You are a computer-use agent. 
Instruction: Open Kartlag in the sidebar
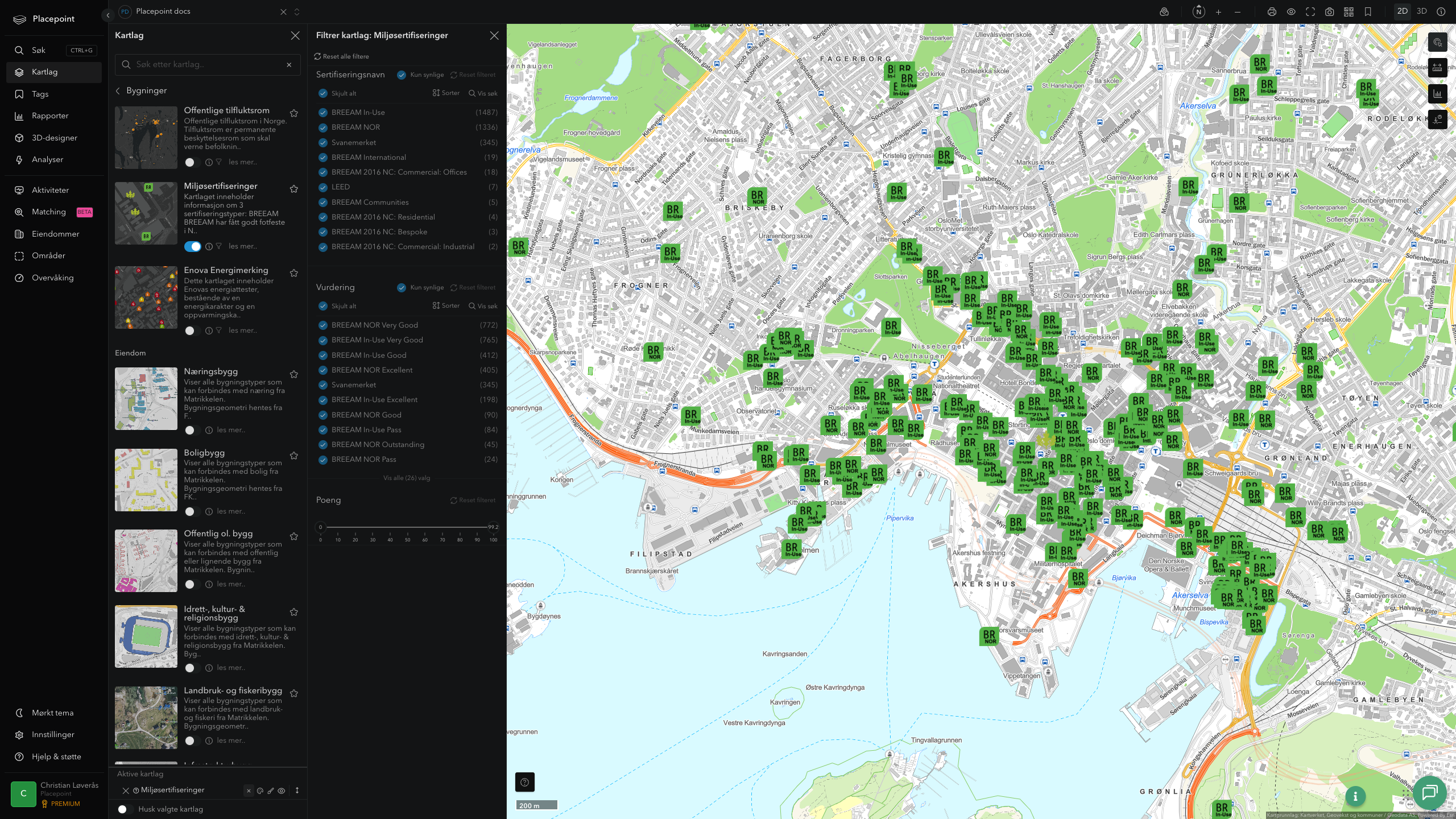pos(54,72)
